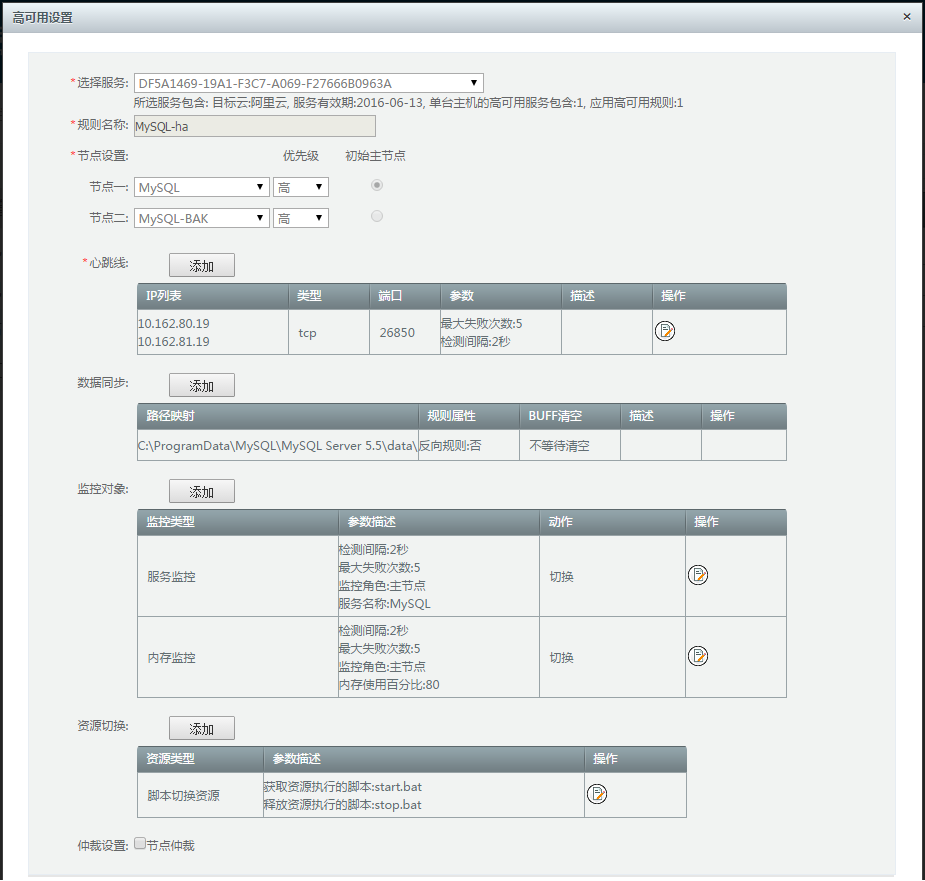This screenshot has height=881, width=925.
Task: Add a new 数据同步 rule
Action: [x=202, y=385]
